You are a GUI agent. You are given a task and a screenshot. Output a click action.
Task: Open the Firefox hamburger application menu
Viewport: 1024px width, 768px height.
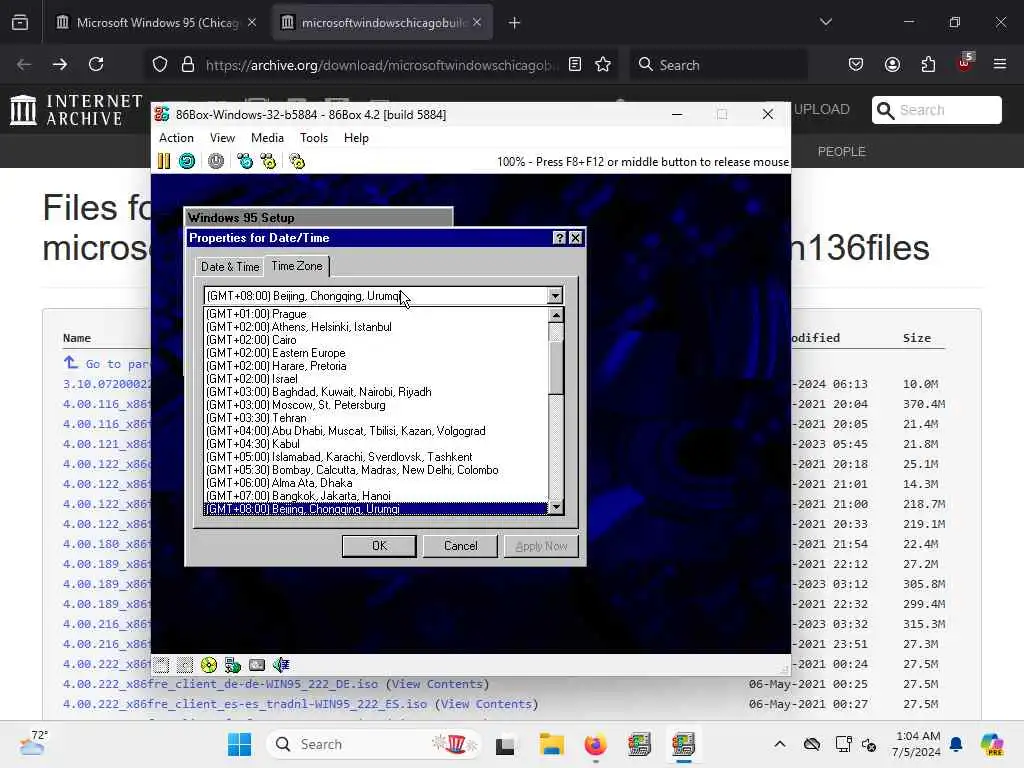1000,65
